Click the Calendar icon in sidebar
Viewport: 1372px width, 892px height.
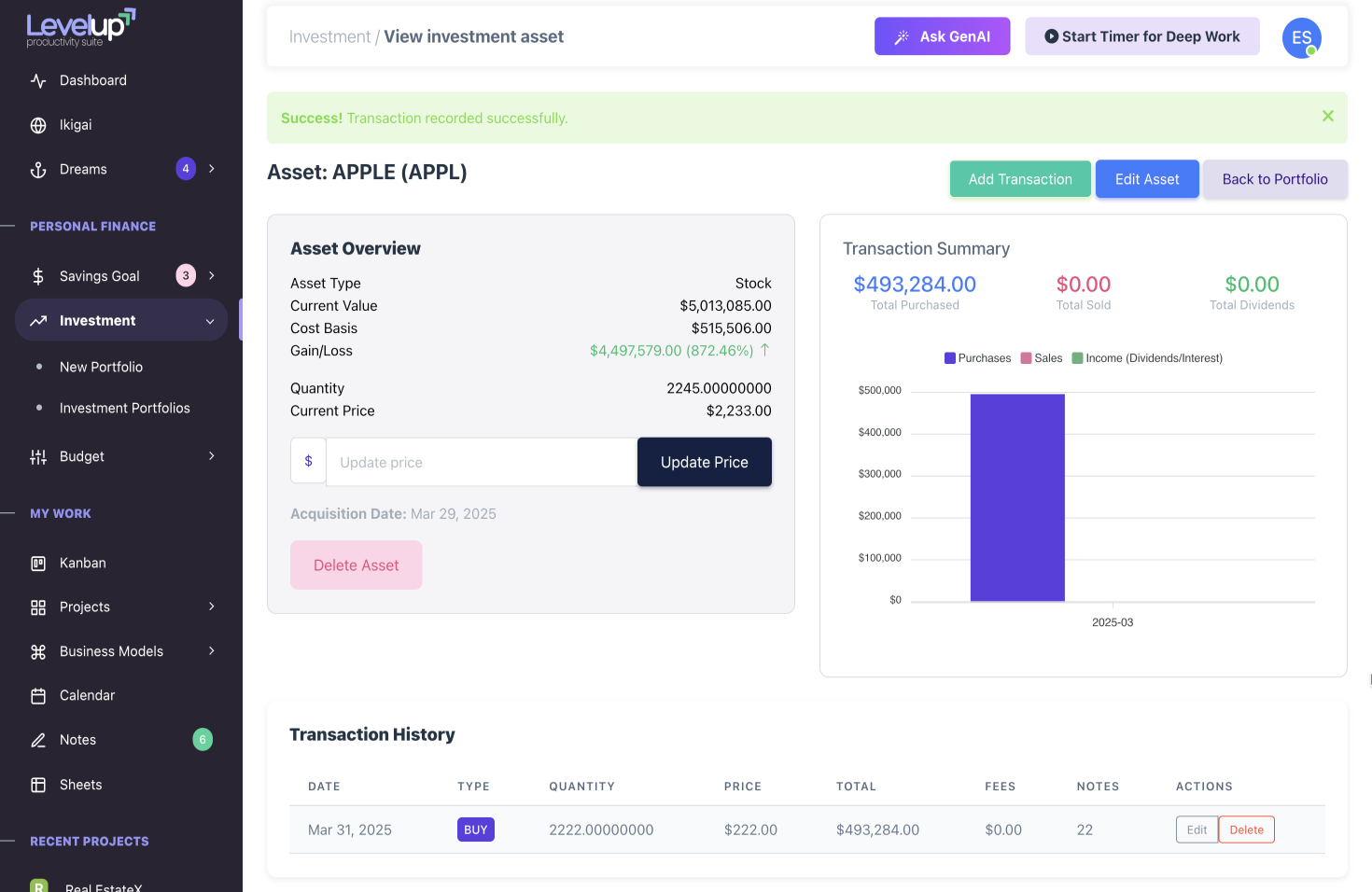pos(38,696)
